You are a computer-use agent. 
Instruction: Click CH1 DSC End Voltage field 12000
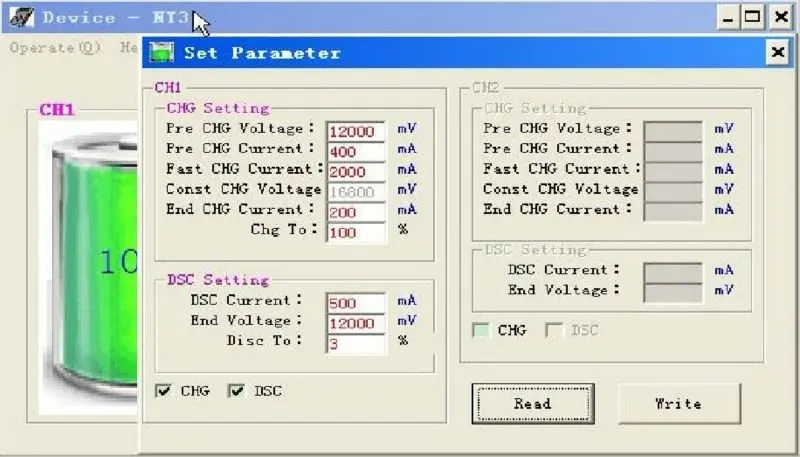[x=356, y=323]
